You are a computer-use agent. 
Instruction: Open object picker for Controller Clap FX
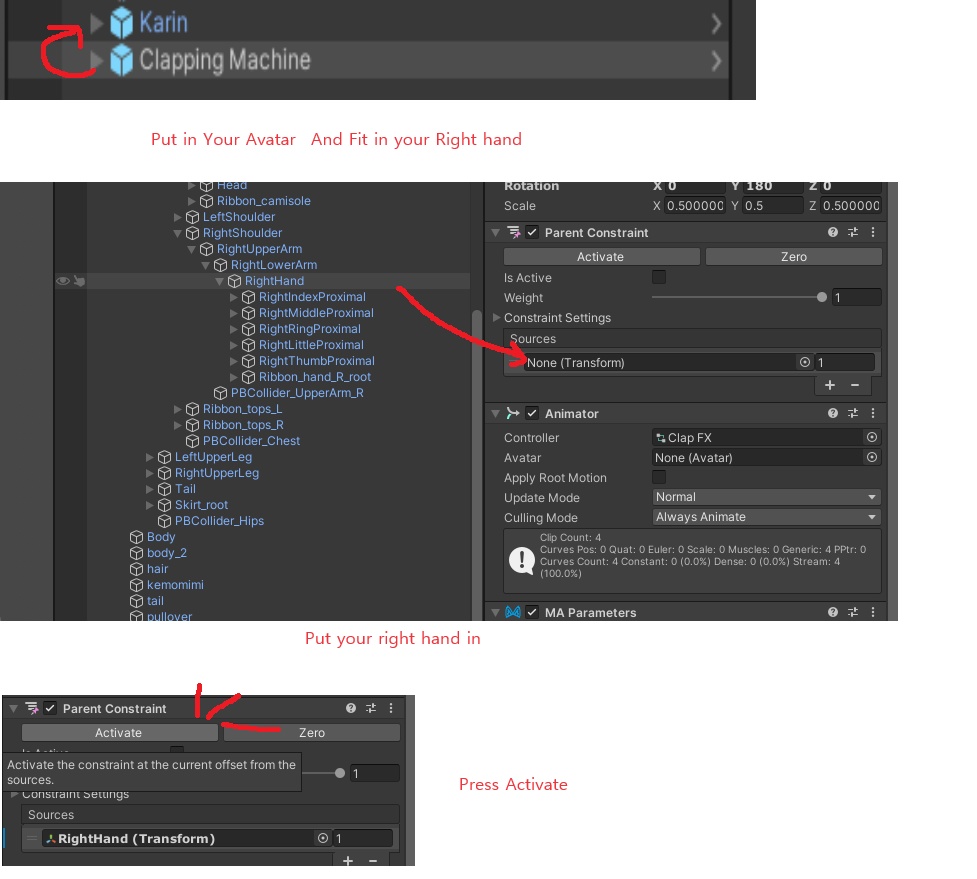(872, 437)
